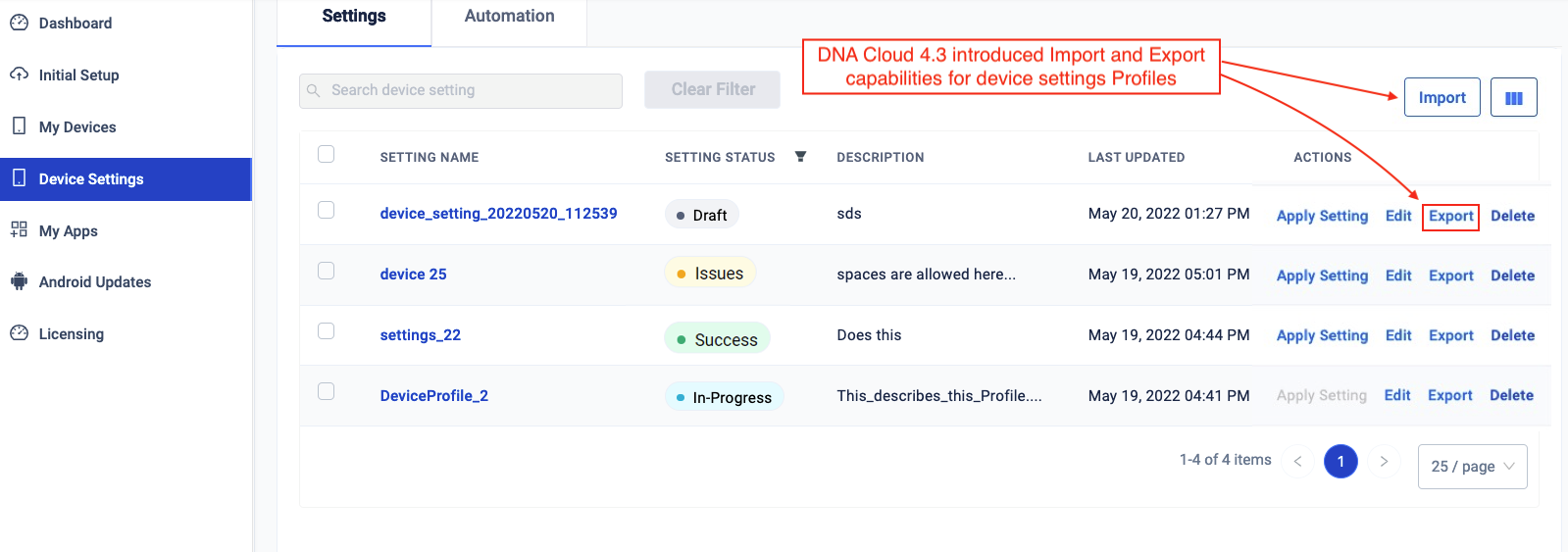Expand the 25 / page dropdown
The height and width of the screenshot is (552, 1568).
1472,467
